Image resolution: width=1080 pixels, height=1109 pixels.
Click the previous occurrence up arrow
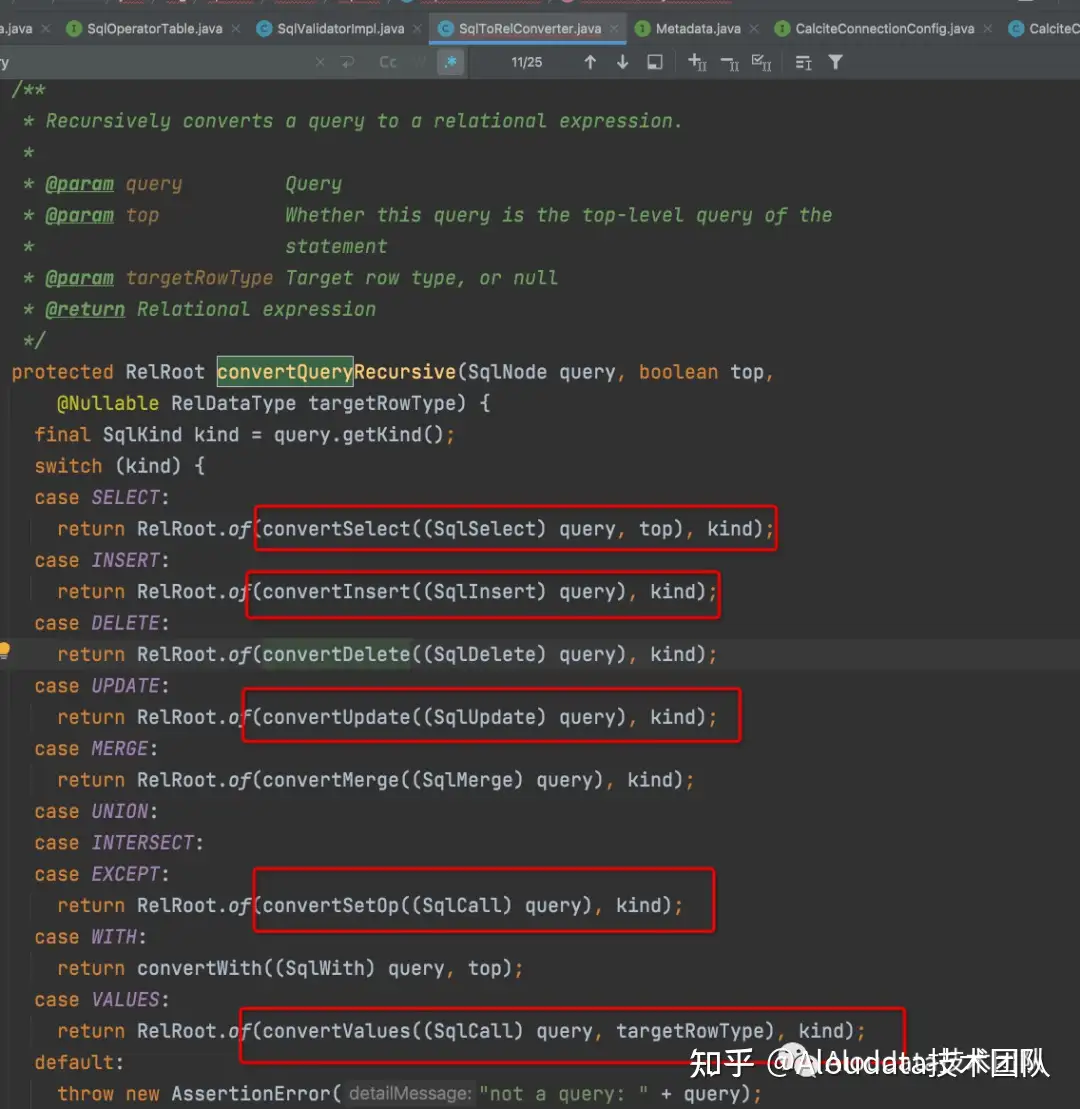(591, 62)
